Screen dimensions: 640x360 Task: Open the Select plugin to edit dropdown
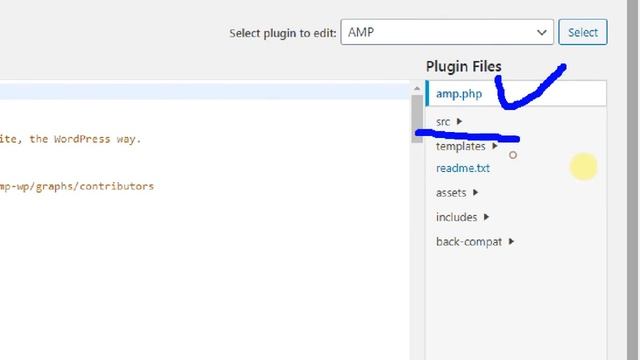tap(447, 32)
